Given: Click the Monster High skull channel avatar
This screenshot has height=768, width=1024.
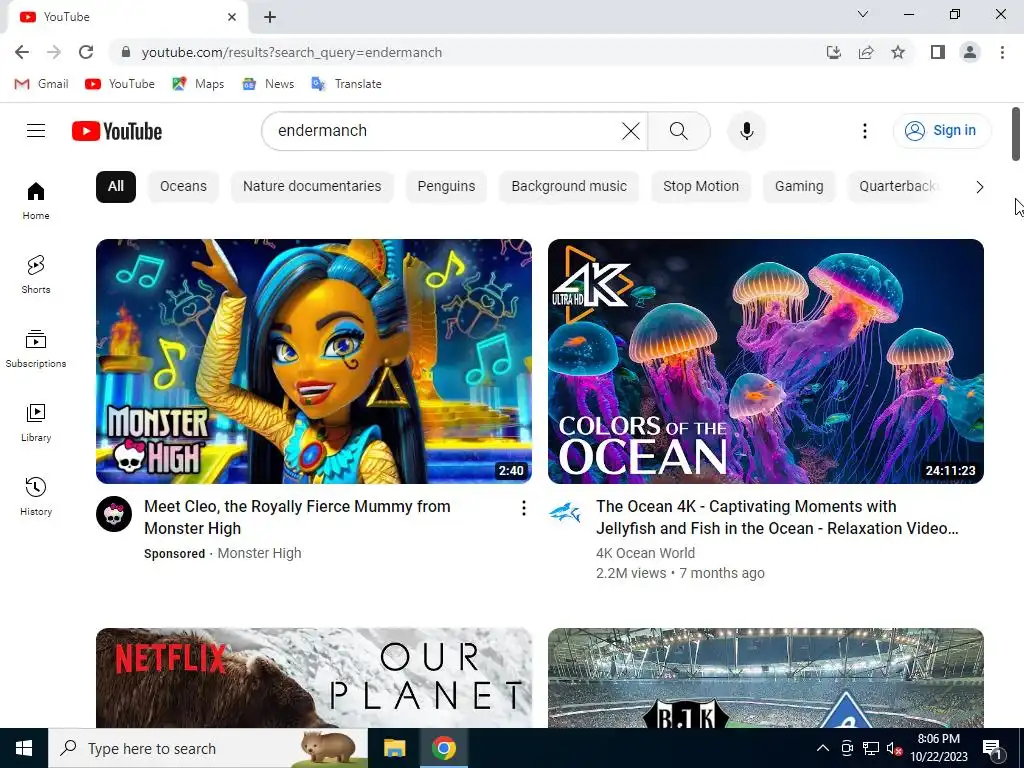Looking at the screenshot, I should [114, 514].
